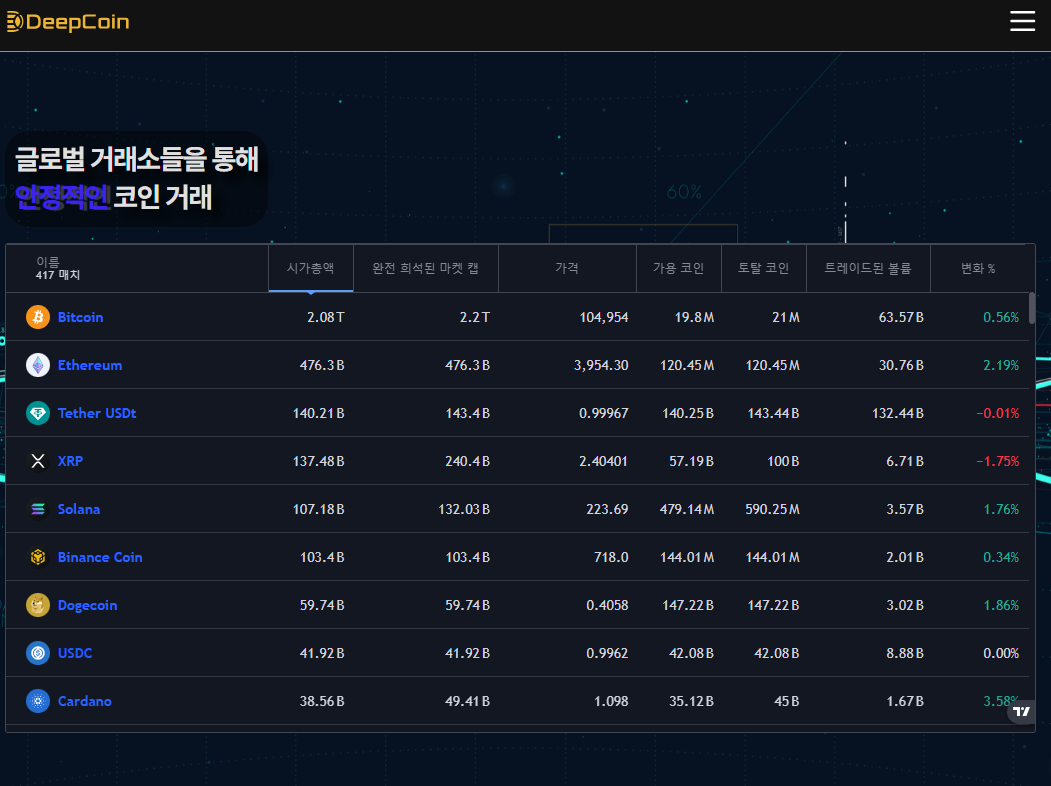Image resolution: width=1051 pixels, height=786 pixels.
Task: Click the USDC coin icon
Action: (x=38, y=653)
